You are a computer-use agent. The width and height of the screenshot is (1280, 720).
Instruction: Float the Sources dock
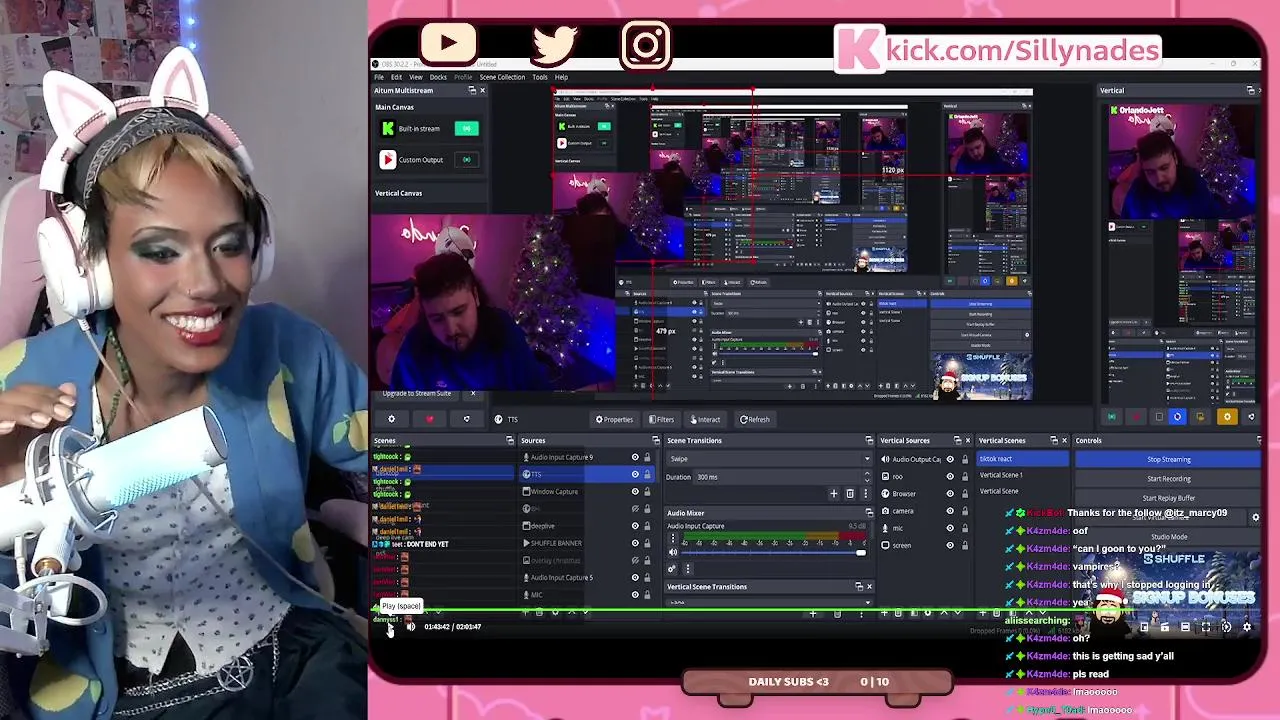click(x=656, y=440)
